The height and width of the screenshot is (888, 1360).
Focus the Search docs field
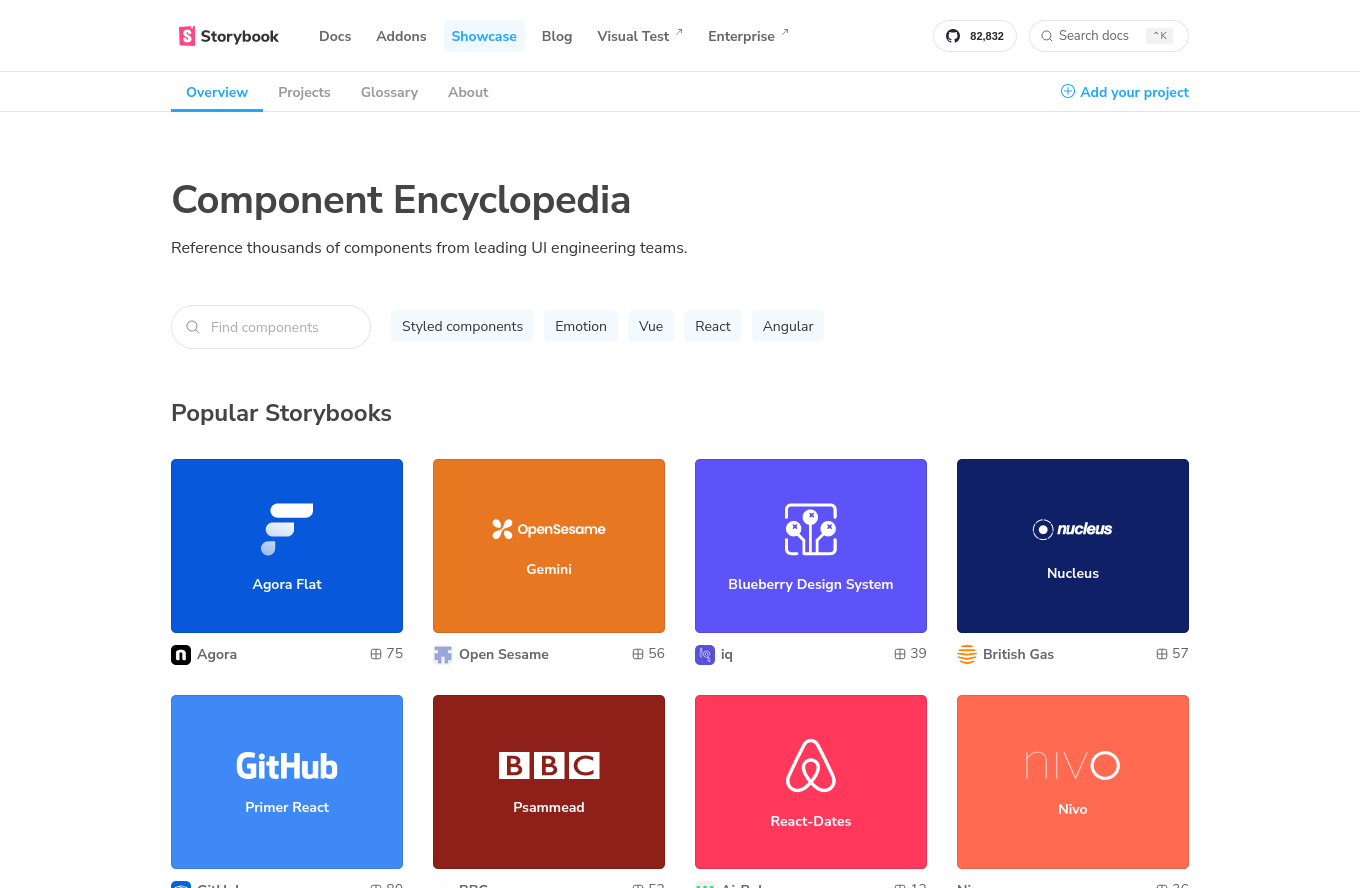pos(1108,36)
